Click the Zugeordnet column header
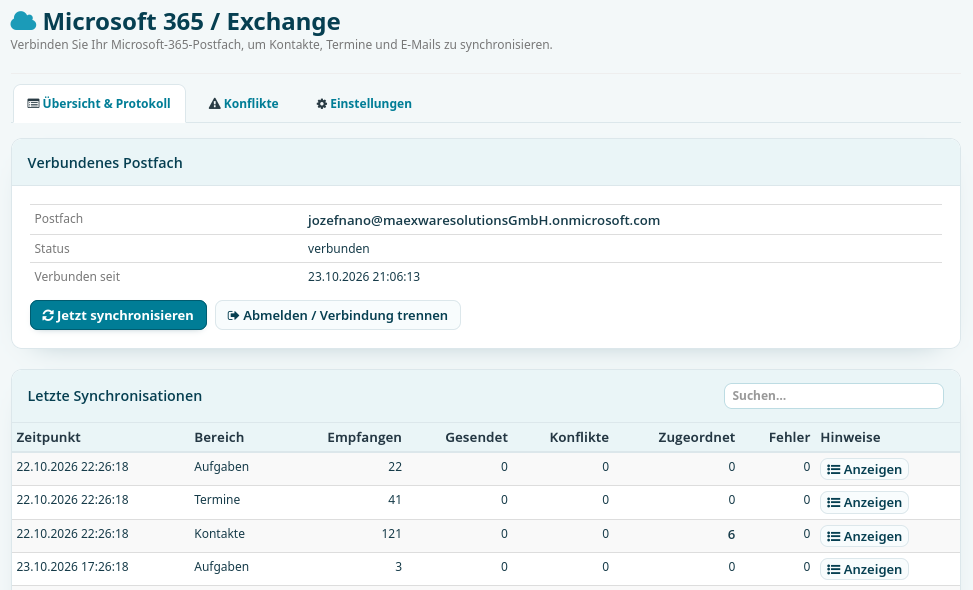Image resolution: width=973 pixels, height=590 pixels. click(x=696, y=437)
